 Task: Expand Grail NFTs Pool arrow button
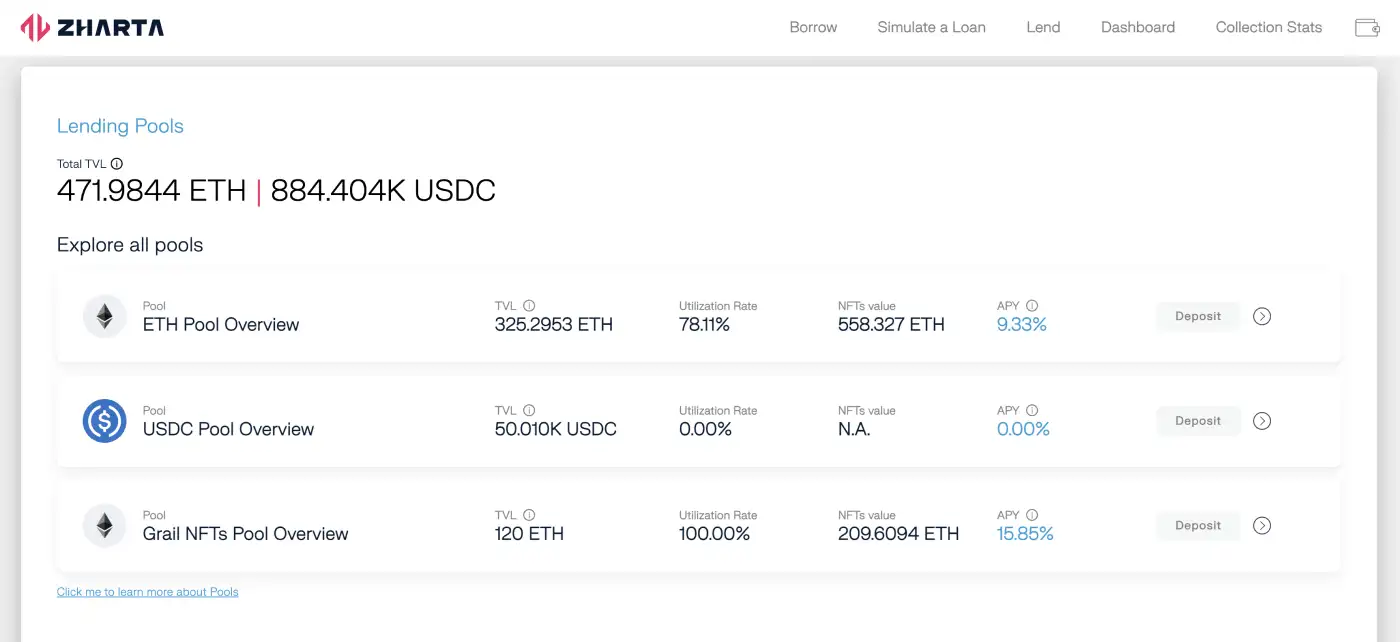[1262, 526]
